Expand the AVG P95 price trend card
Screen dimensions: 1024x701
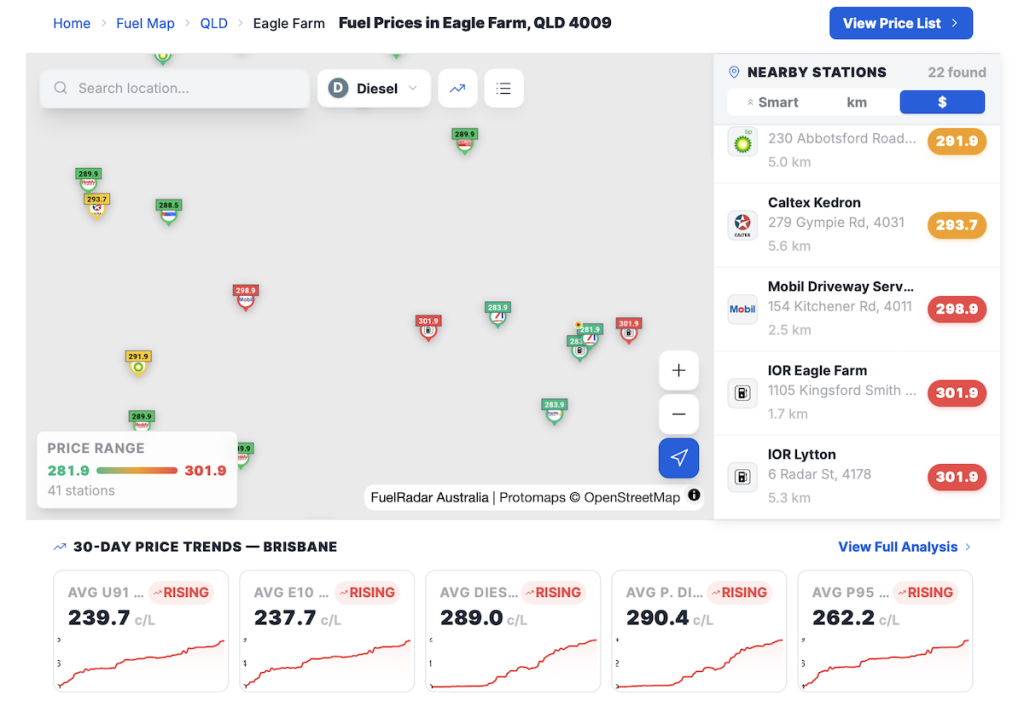point(885,631)
